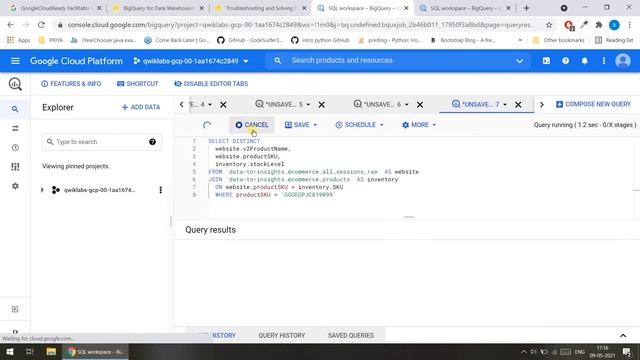This screenshot has height=360, width=640.
Task: Close the UNSAVE 7 query tab
Action: (518, 104)
